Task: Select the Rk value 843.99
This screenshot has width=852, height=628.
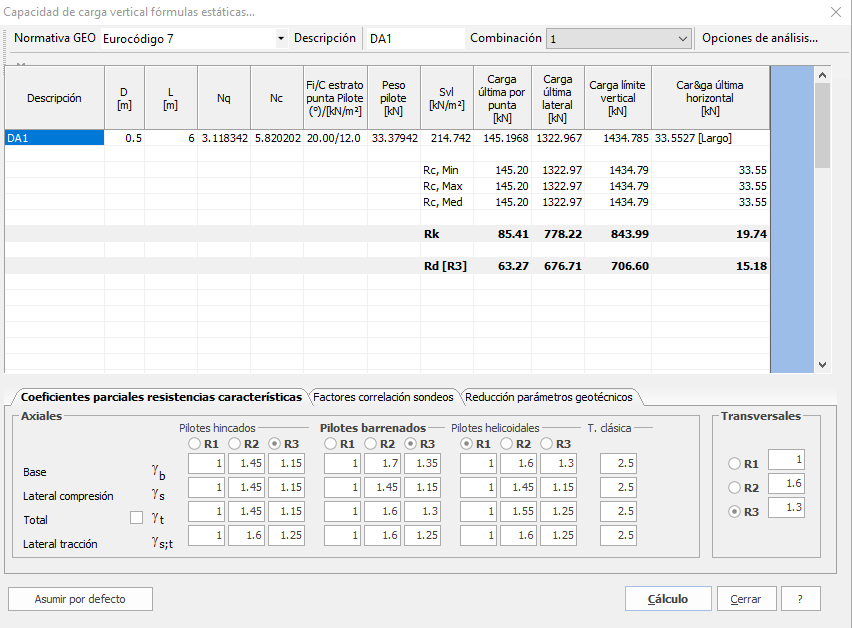Action: 618,234
